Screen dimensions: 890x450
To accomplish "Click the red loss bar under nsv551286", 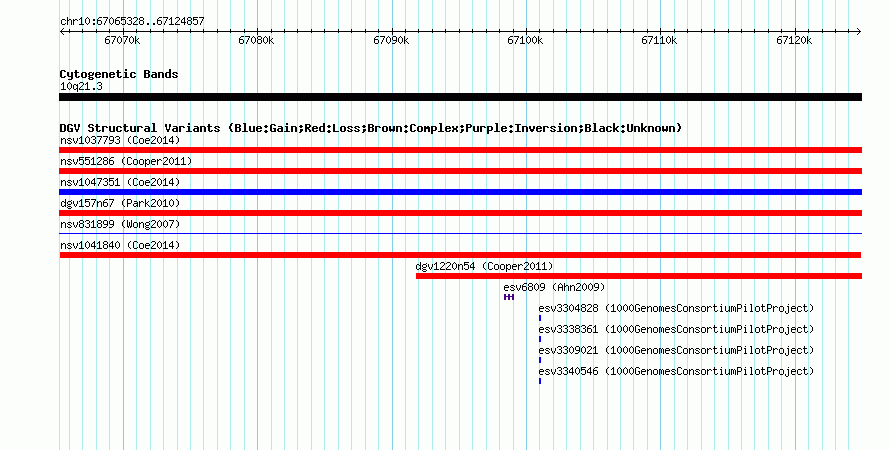I will [460, 171].
